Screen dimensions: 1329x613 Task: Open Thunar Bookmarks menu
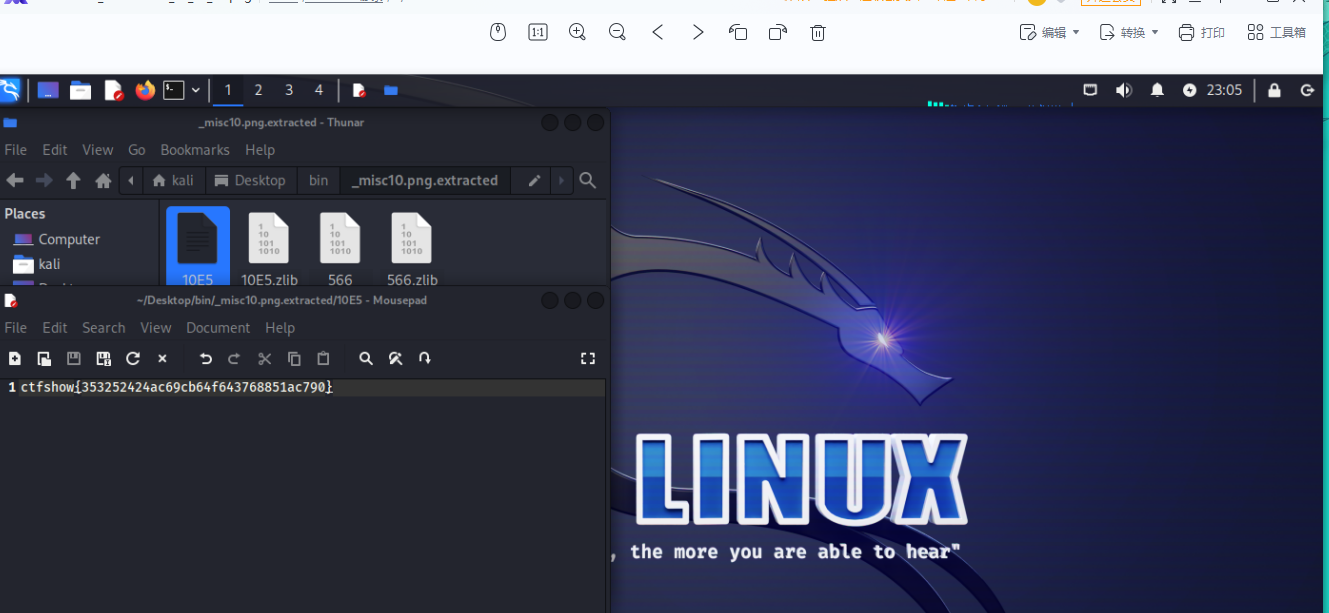(195, 150)
